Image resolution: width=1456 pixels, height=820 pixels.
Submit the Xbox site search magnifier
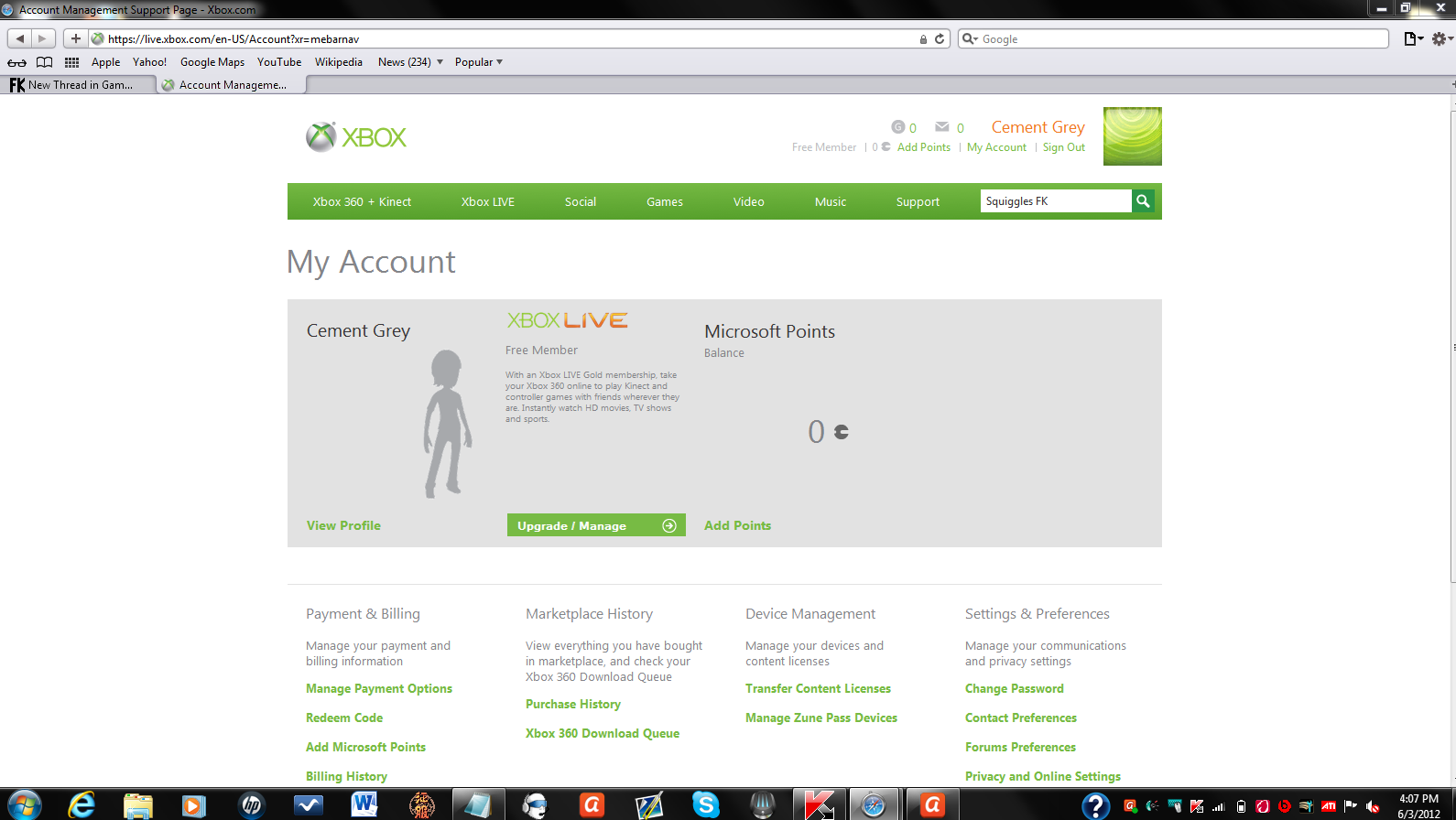pyautogui.click(x=1143, y=201)
